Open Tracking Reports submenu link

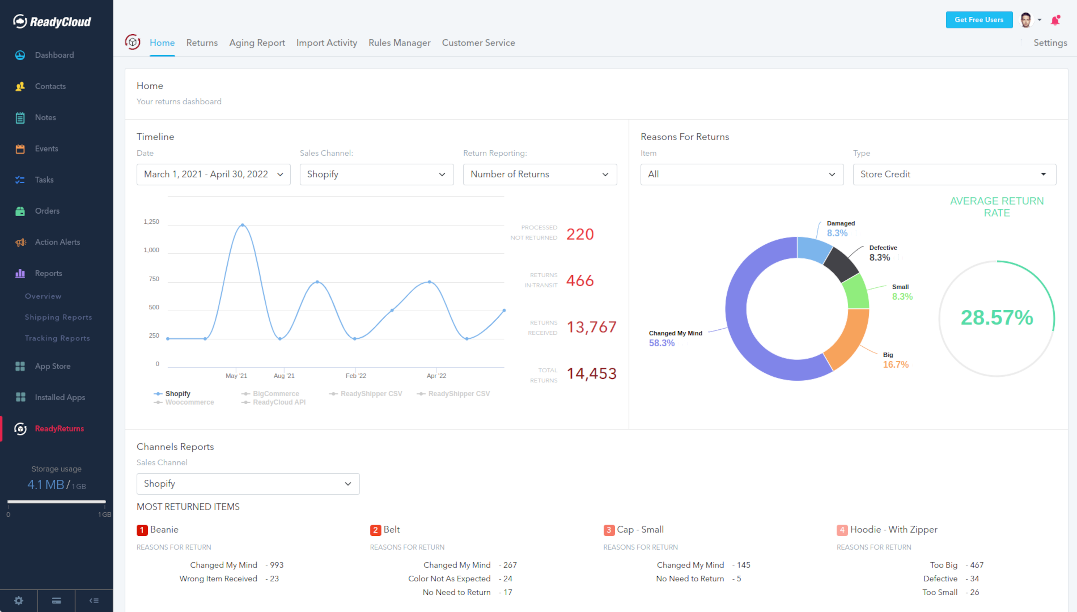click(x=57, y=339)
